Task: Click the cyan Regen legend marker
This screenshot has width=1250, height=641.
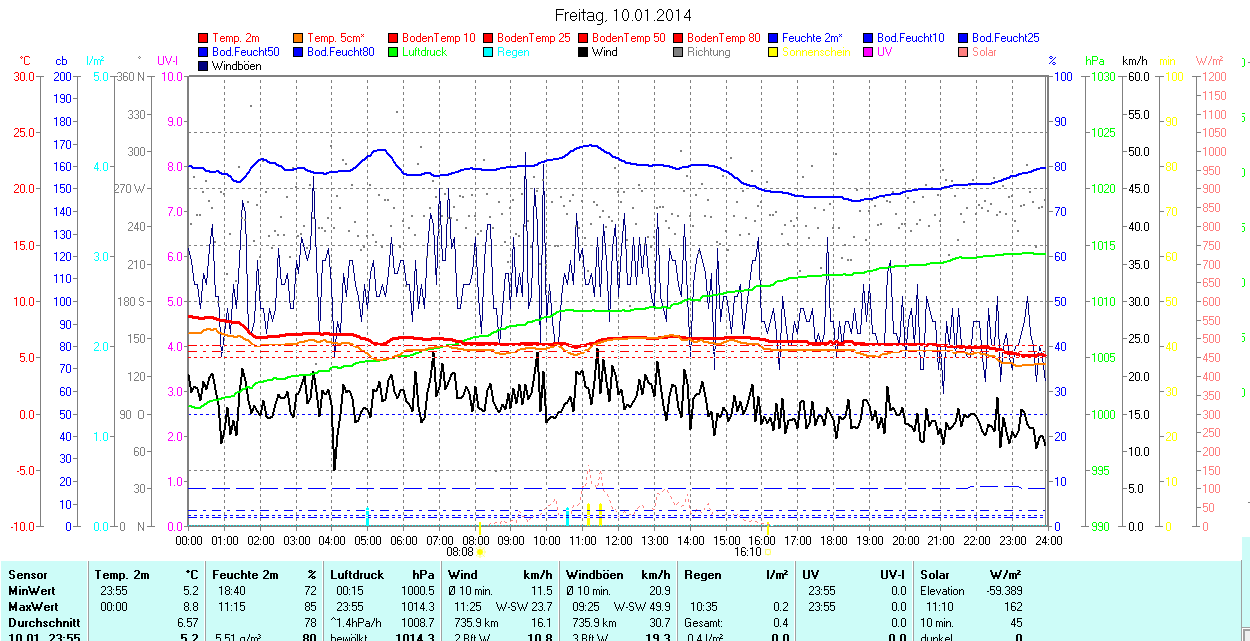Action: pos(488,52)
